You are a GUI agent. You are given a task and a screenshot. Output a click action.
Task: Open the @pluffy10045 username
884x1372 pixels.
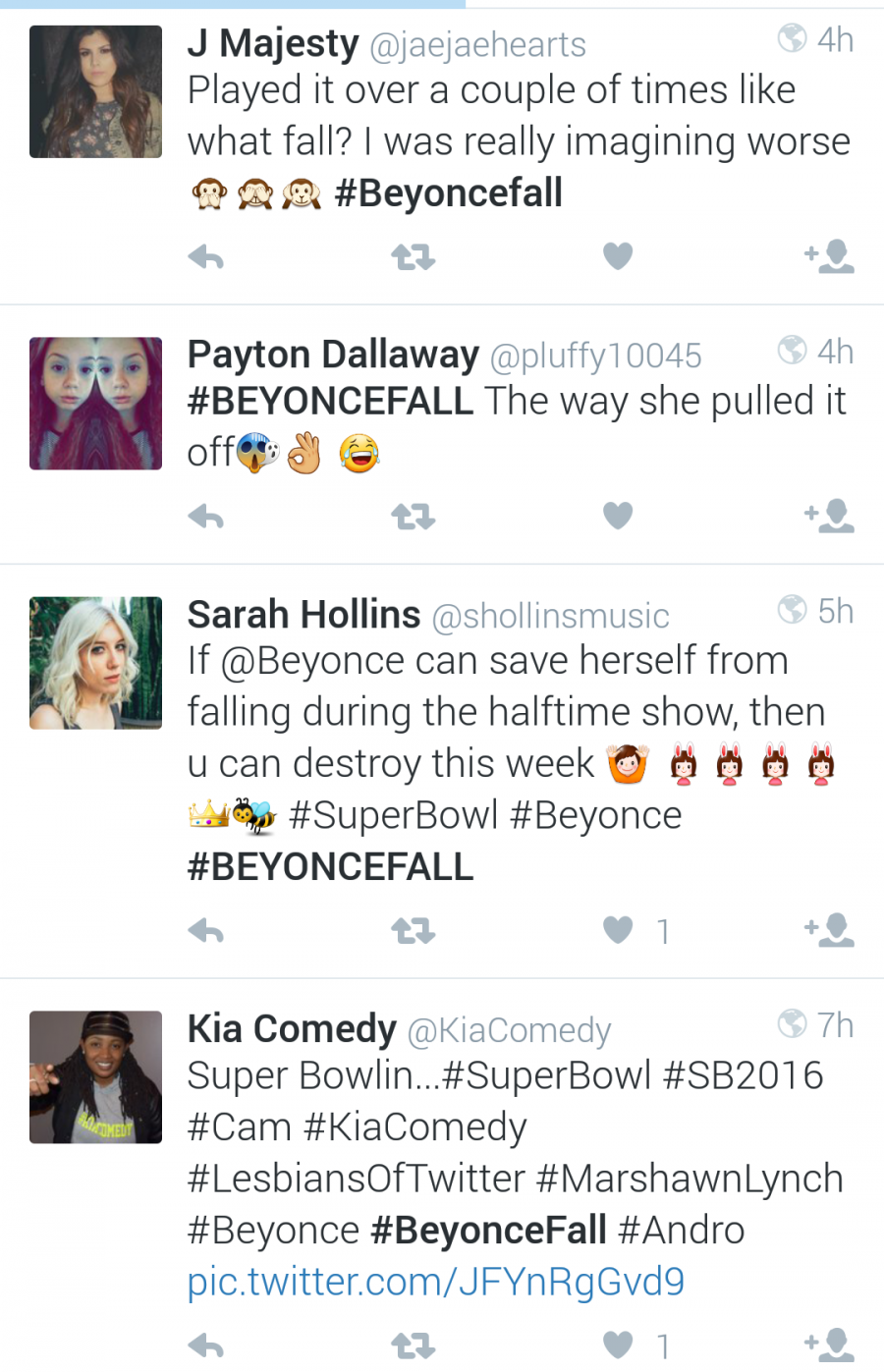point(595,356)
